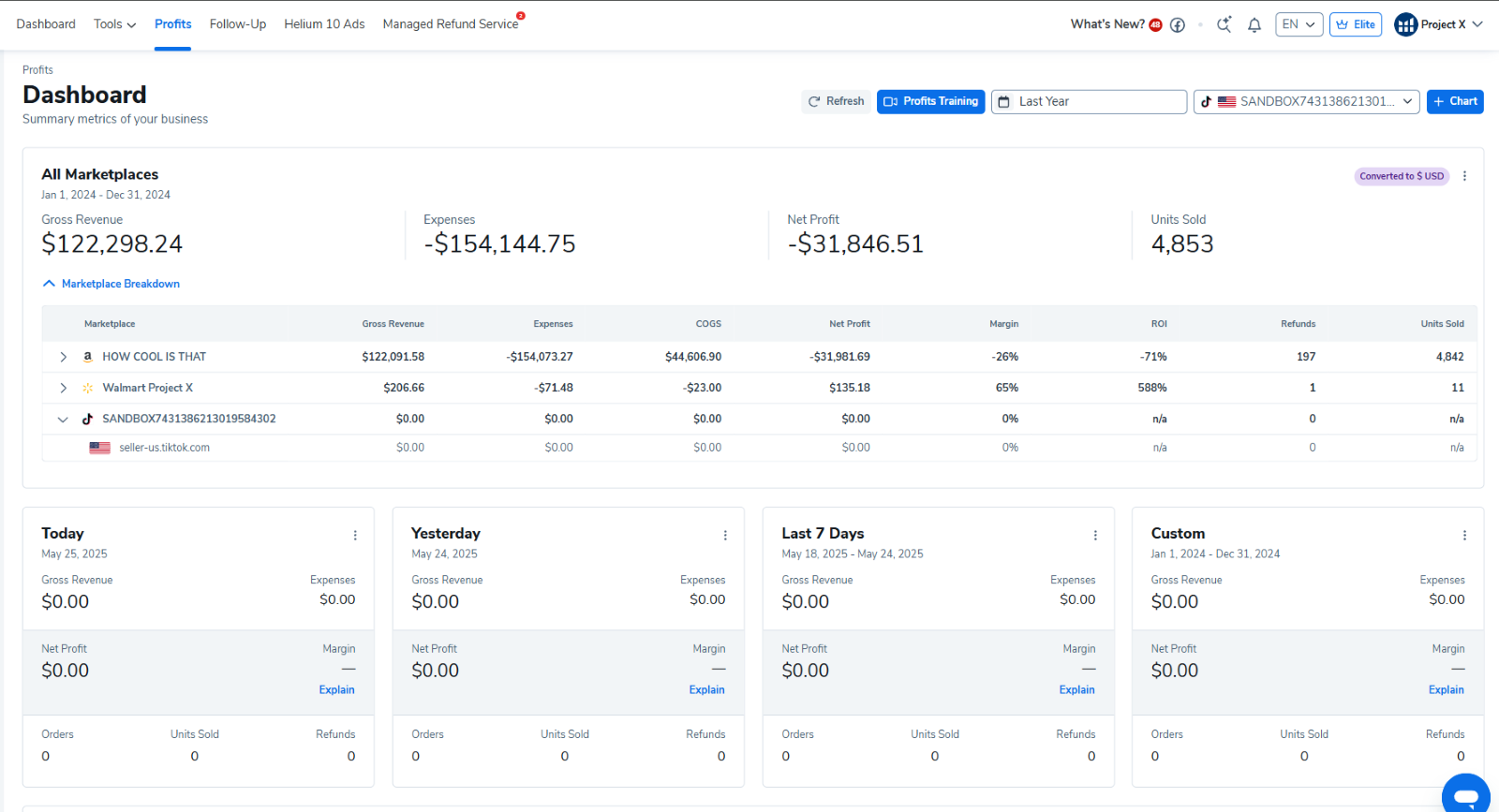Open Custom card three-dot menu
This screenshot has height=812, width=1499.
tap(1464, 536)
